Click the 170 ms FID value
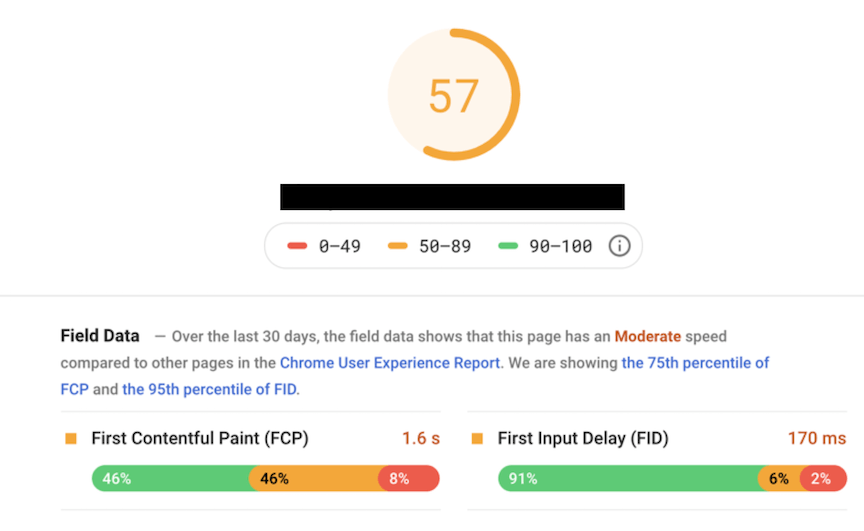 pyautogui.click(x=817, y=439)
